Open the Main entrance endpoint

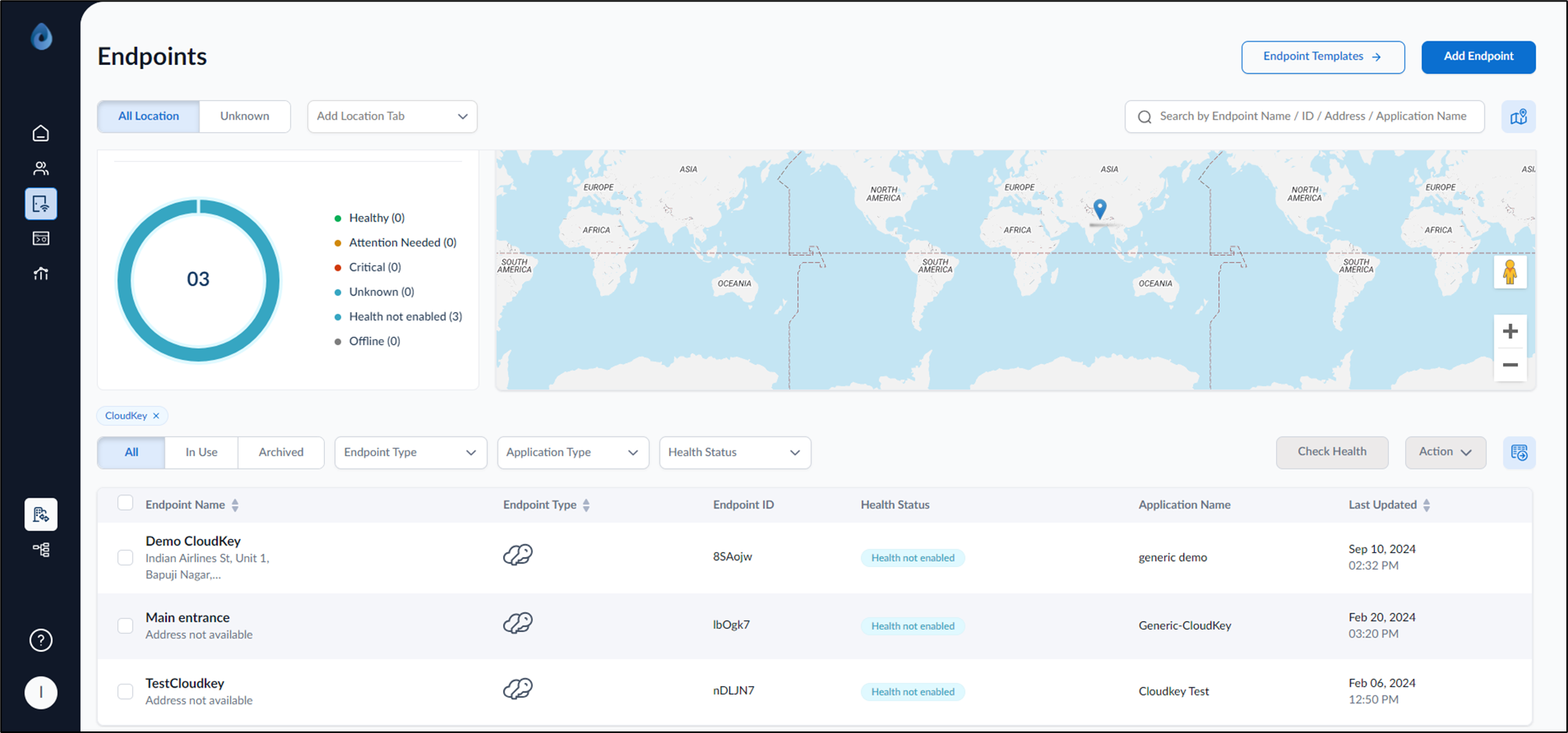pos(188,617)
